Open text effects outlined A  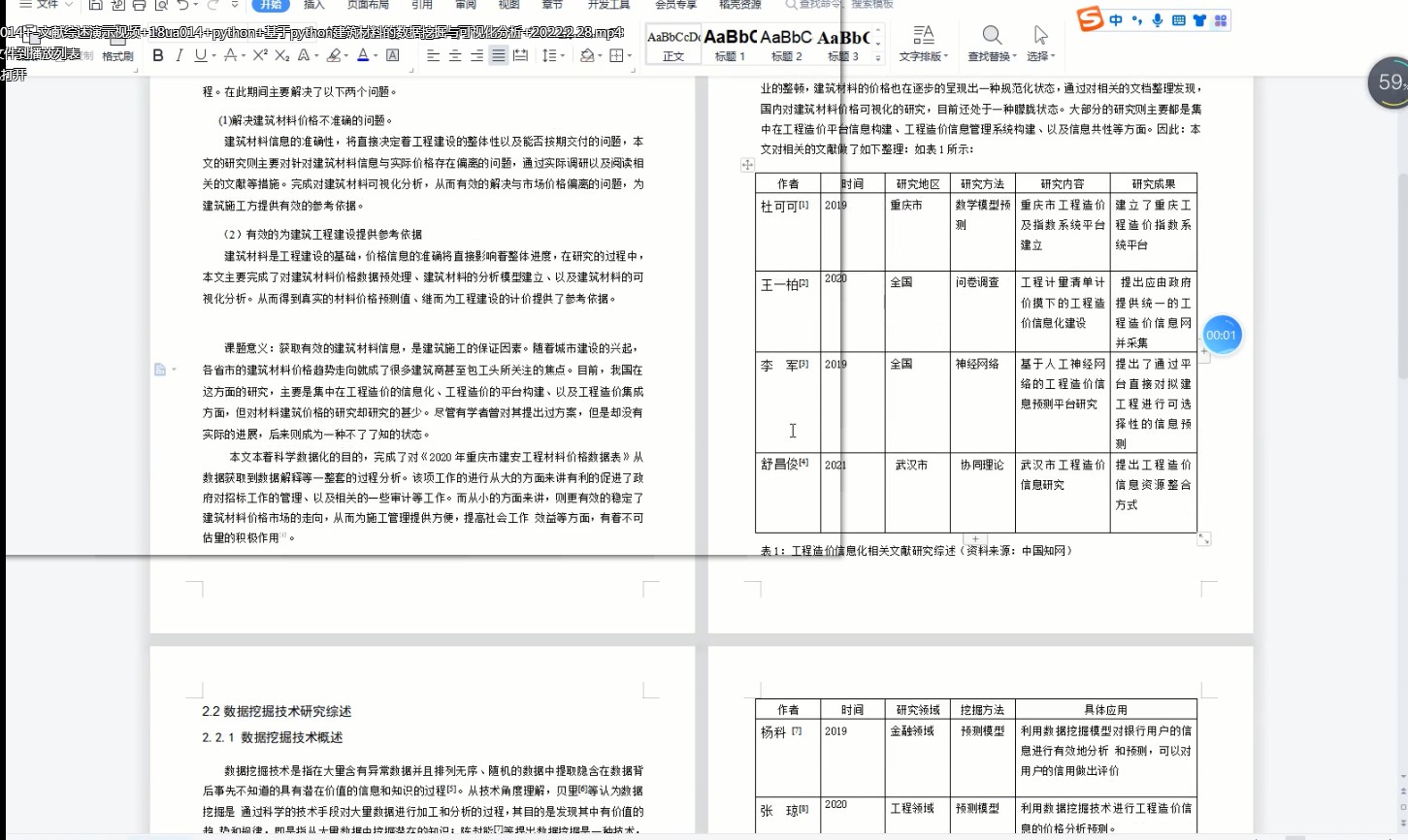click(304, 55)
